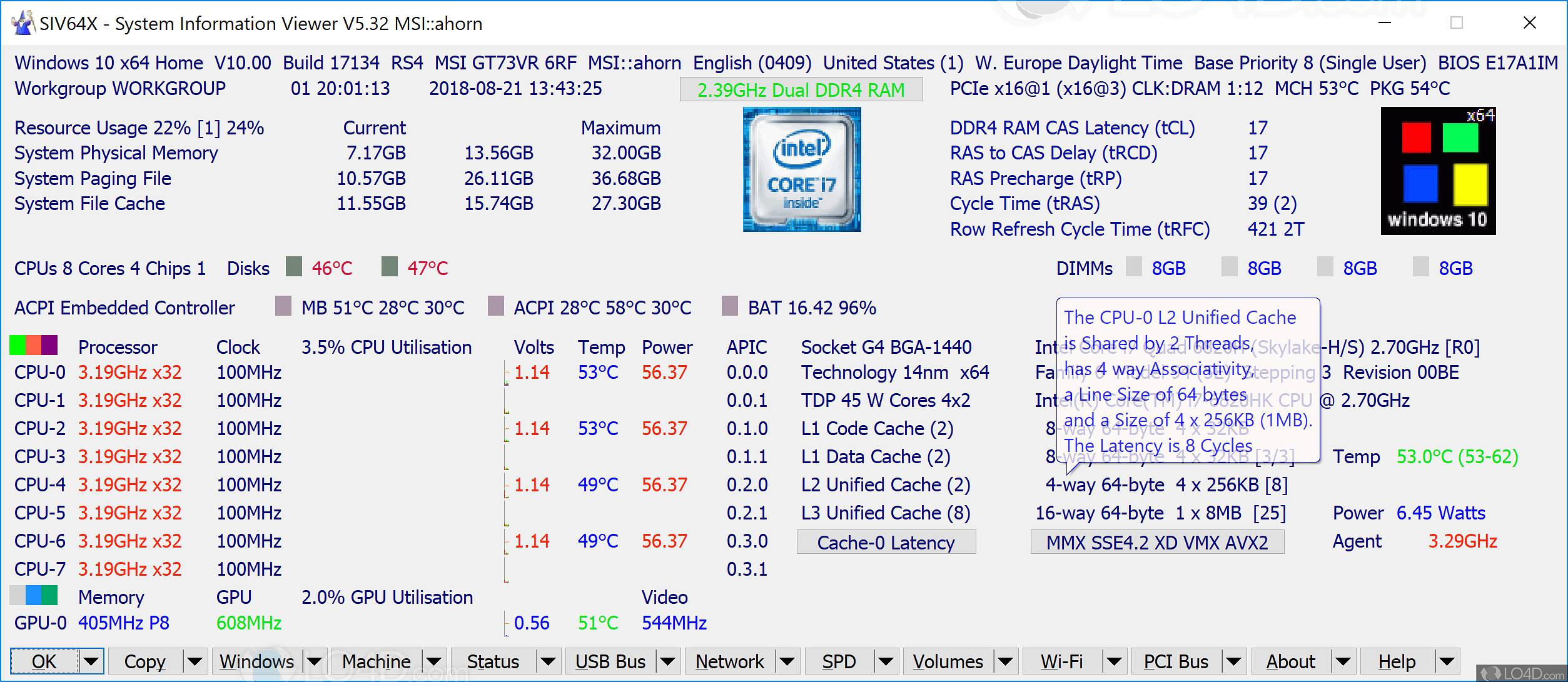Open the Windows menu button
The height and width of the screenshot is (682, 1568).
[257, 661]
